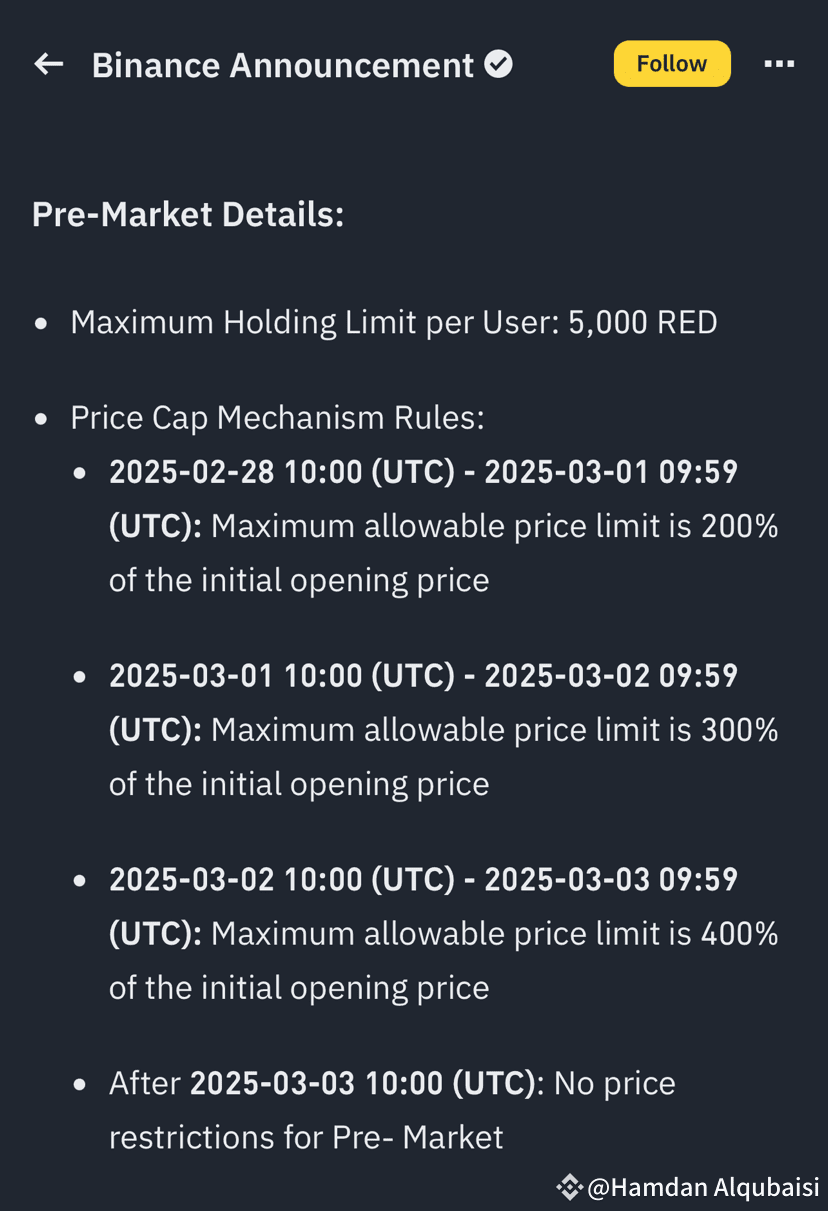Viewport: 828px width, 1211px height.
Task: Select the Pre-Market Details heading
Action: click(188, 214)
